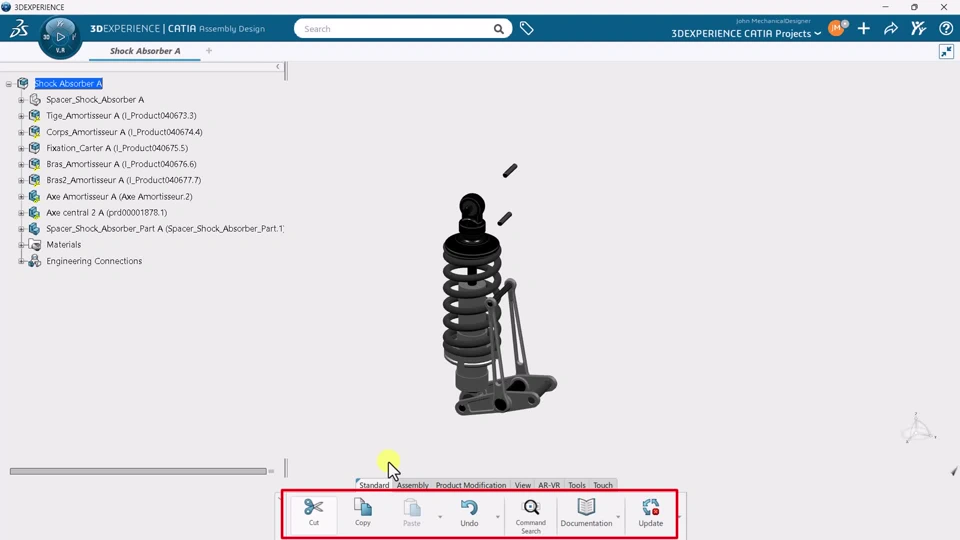Open 3DEXPERIENCE CATIA Projects dropdown
The image size is (960, 540).
coord(746,34)
